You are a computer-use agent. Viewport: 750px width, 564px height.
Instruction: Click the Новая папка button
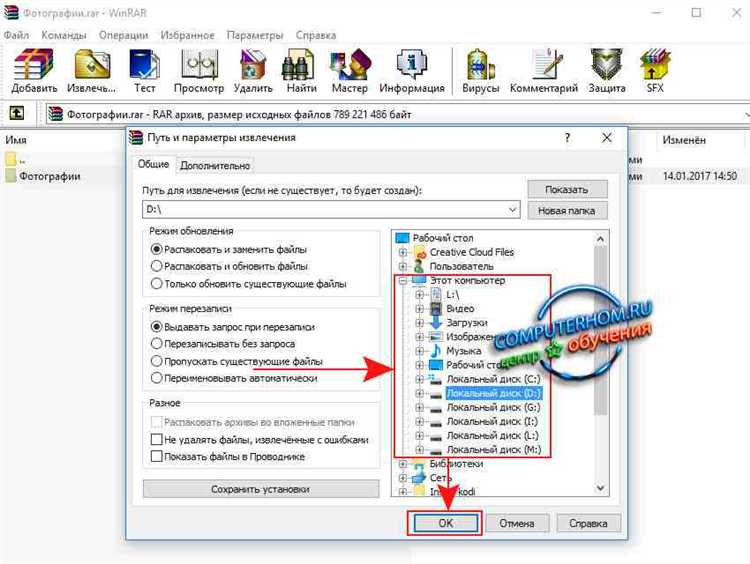567,210
